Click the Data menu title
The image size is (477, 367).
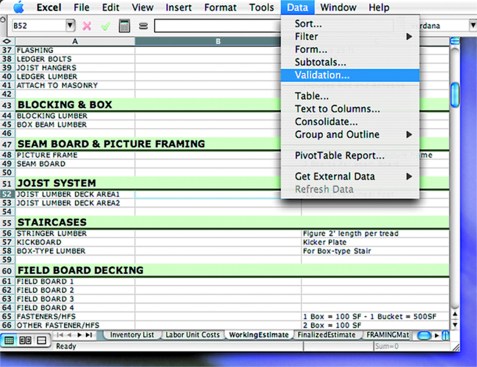click(x=297, y=7)
